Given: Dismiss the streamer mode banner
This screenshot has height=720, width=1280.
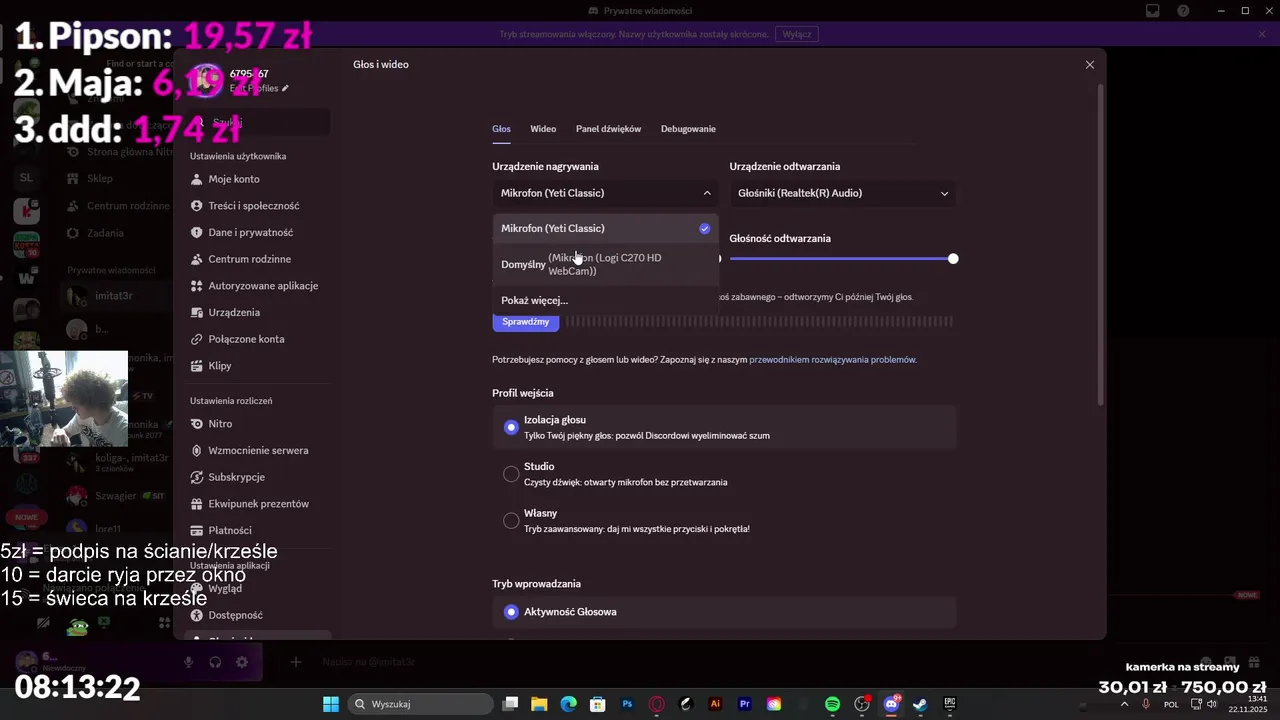Looking at the screenshot, I should pyautogui.click(x=1262, y=34).
